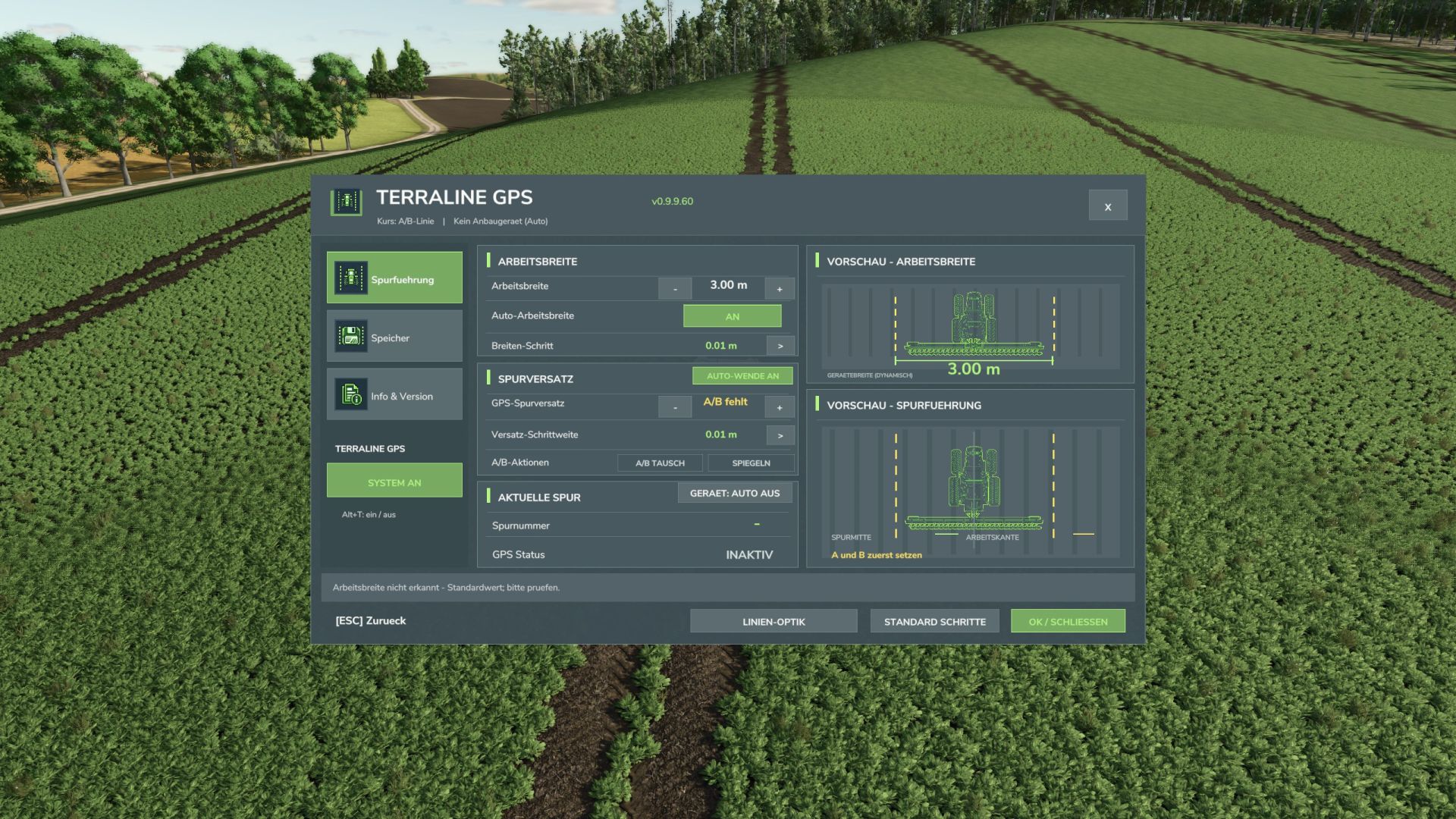Click 'Kein Anbaugeraet (Auto)' in the header
The height and width of the screenshot is (819, 1456).
(x=500, y=221)
